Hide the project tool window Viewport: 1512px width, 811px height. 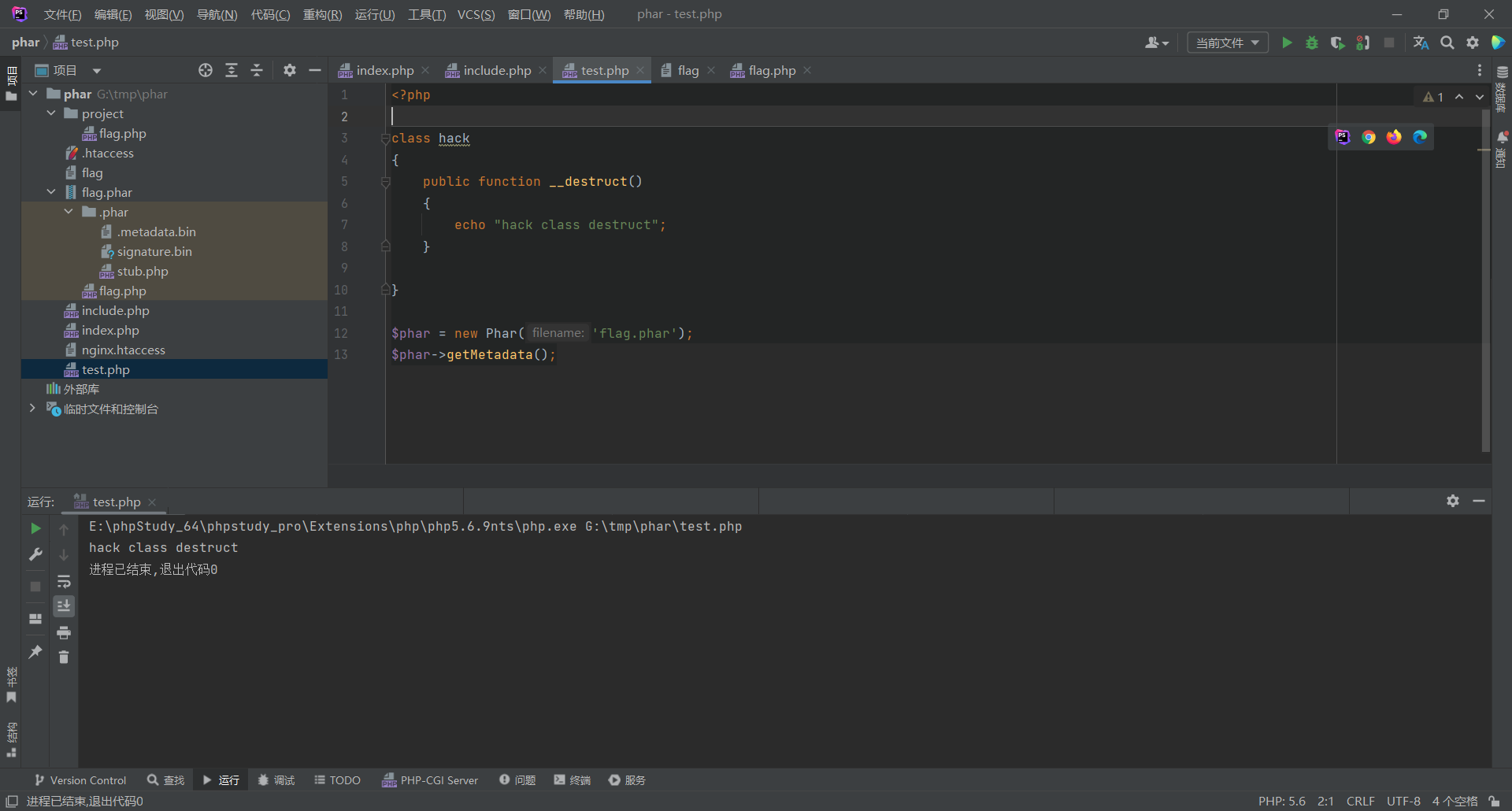(x=315, y=70)
